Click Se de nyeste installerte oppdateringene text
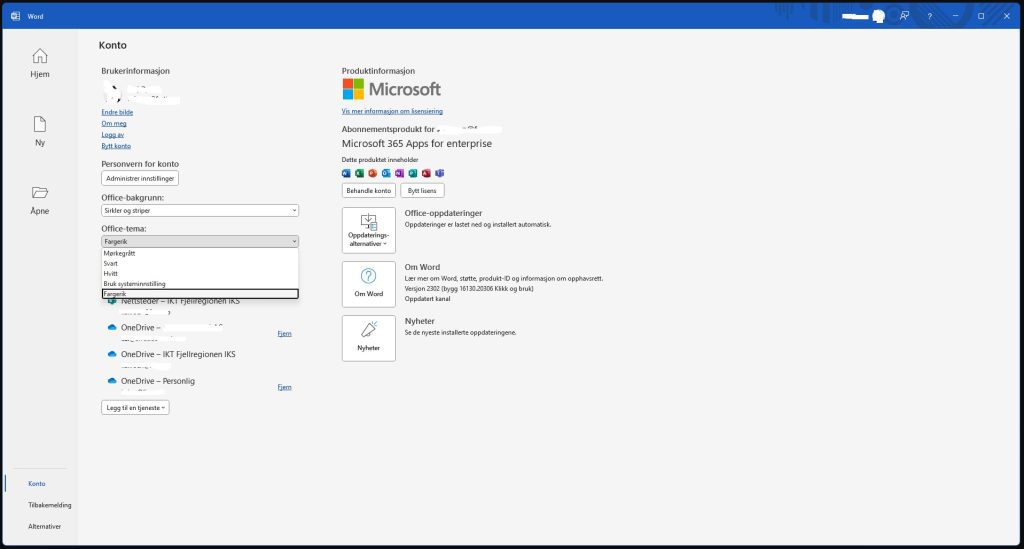 (460, 332)
